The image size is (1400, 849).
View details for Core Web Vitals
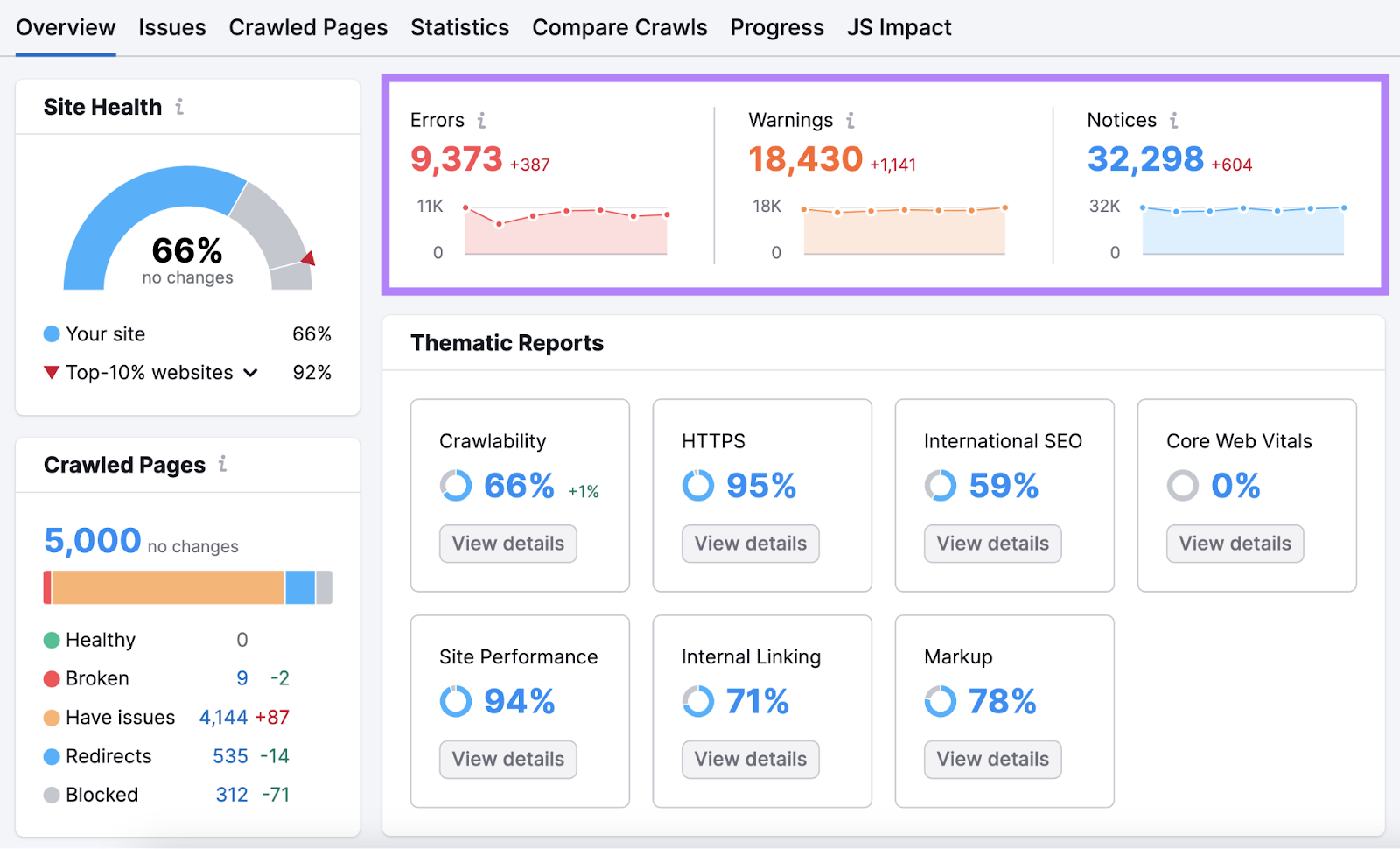pos(1235,544)
